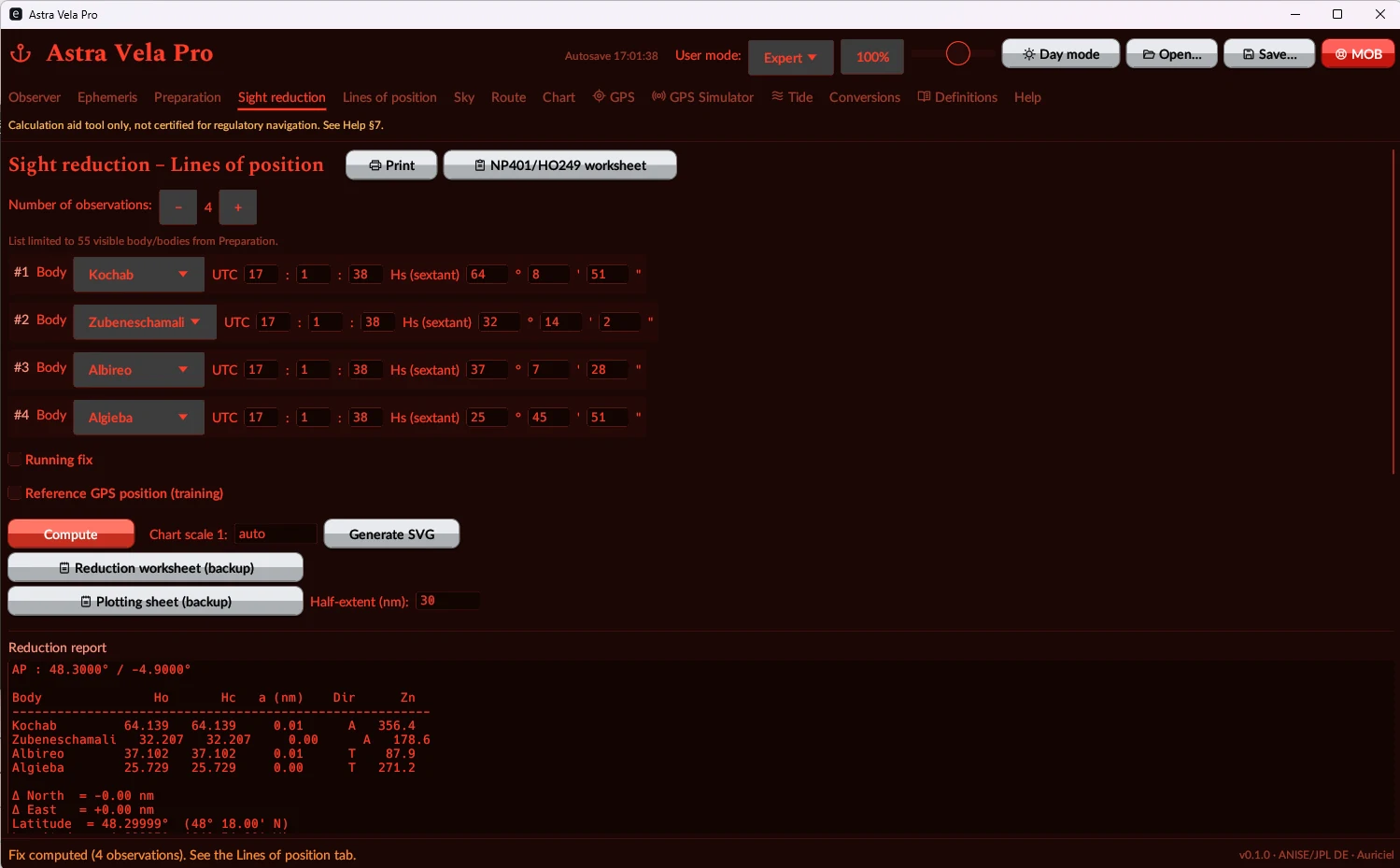Expand the Zubeneschamali body dropdown
Viewport: 1400px width, 868px height.
click(x=145, y=322)
